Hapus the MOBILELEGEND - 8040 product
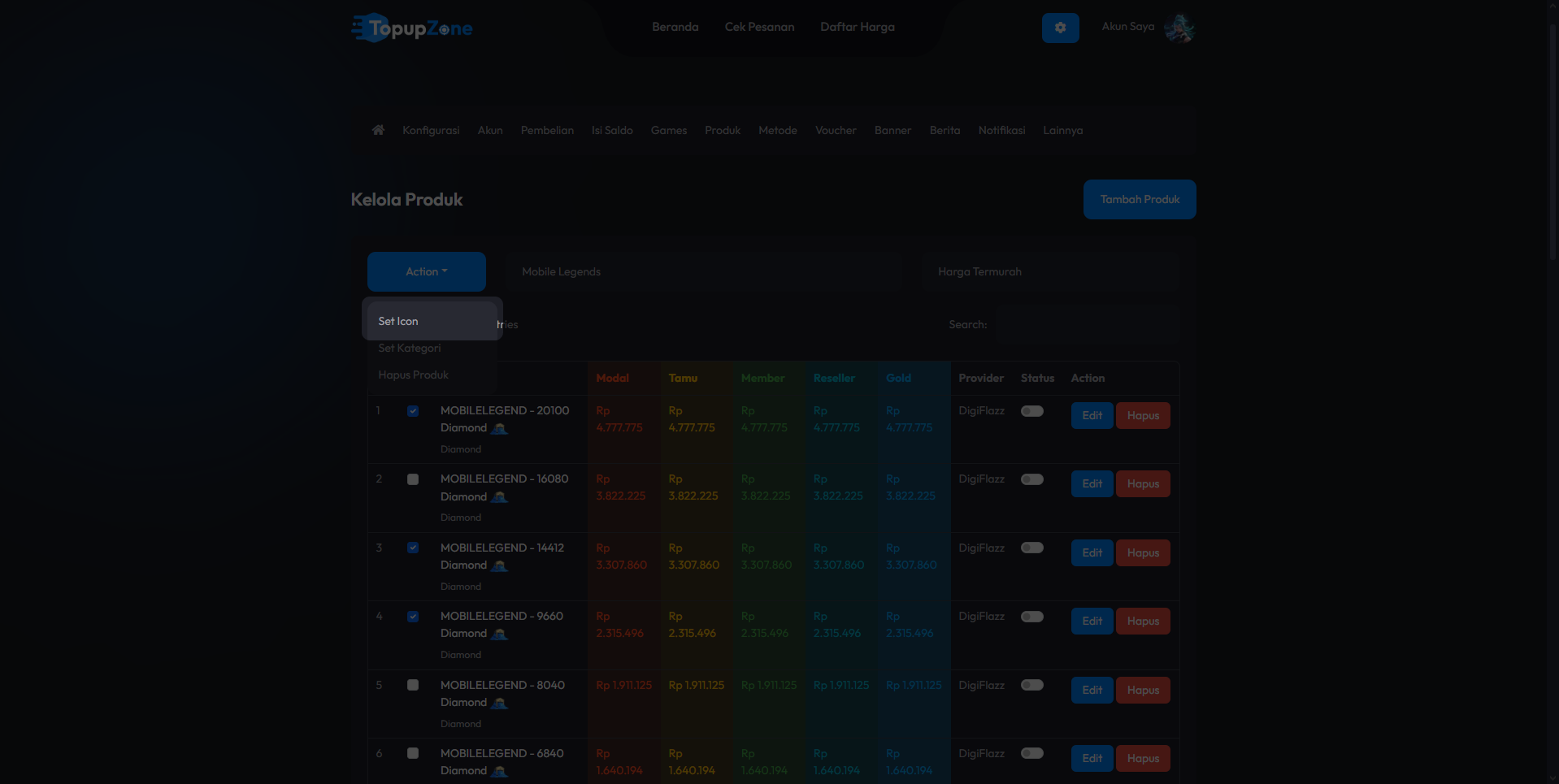The image size is (1559, 784). coord(1143,690)
